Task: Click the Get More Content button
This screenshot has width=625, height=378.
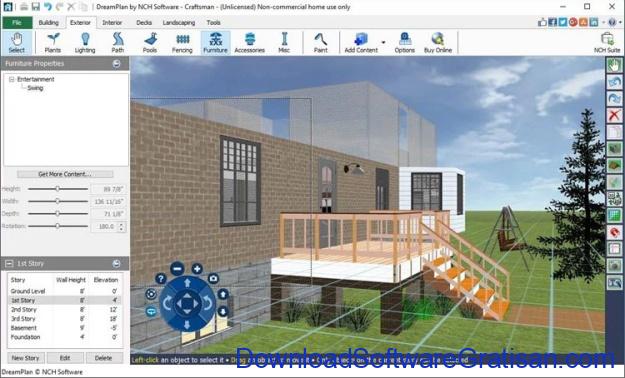Action: pyautogui.click(x=65, y=174)
